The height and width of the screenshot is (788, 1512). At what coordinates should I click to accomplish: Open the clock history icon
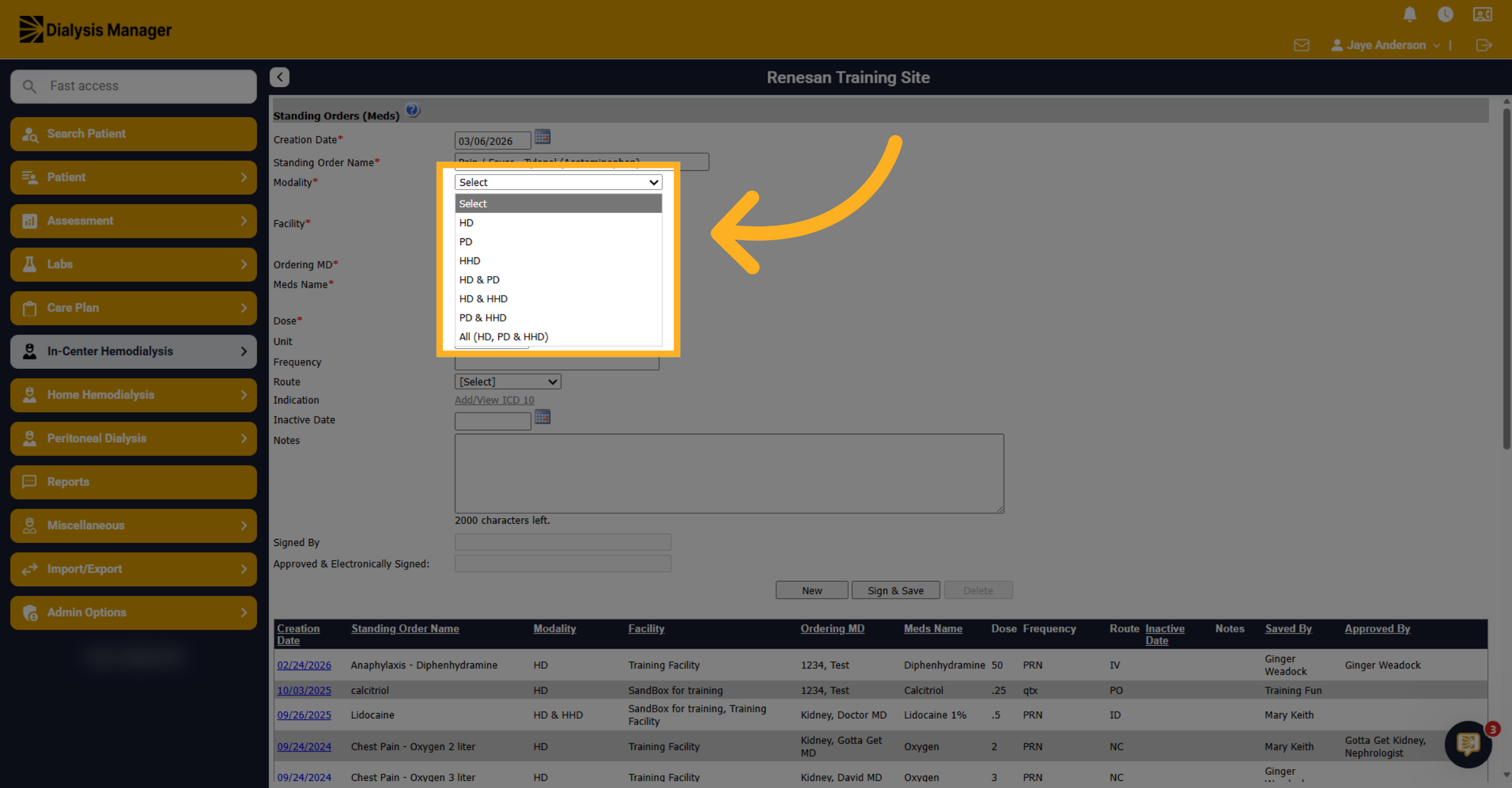pyautogui.click(x=1445, y=14)
